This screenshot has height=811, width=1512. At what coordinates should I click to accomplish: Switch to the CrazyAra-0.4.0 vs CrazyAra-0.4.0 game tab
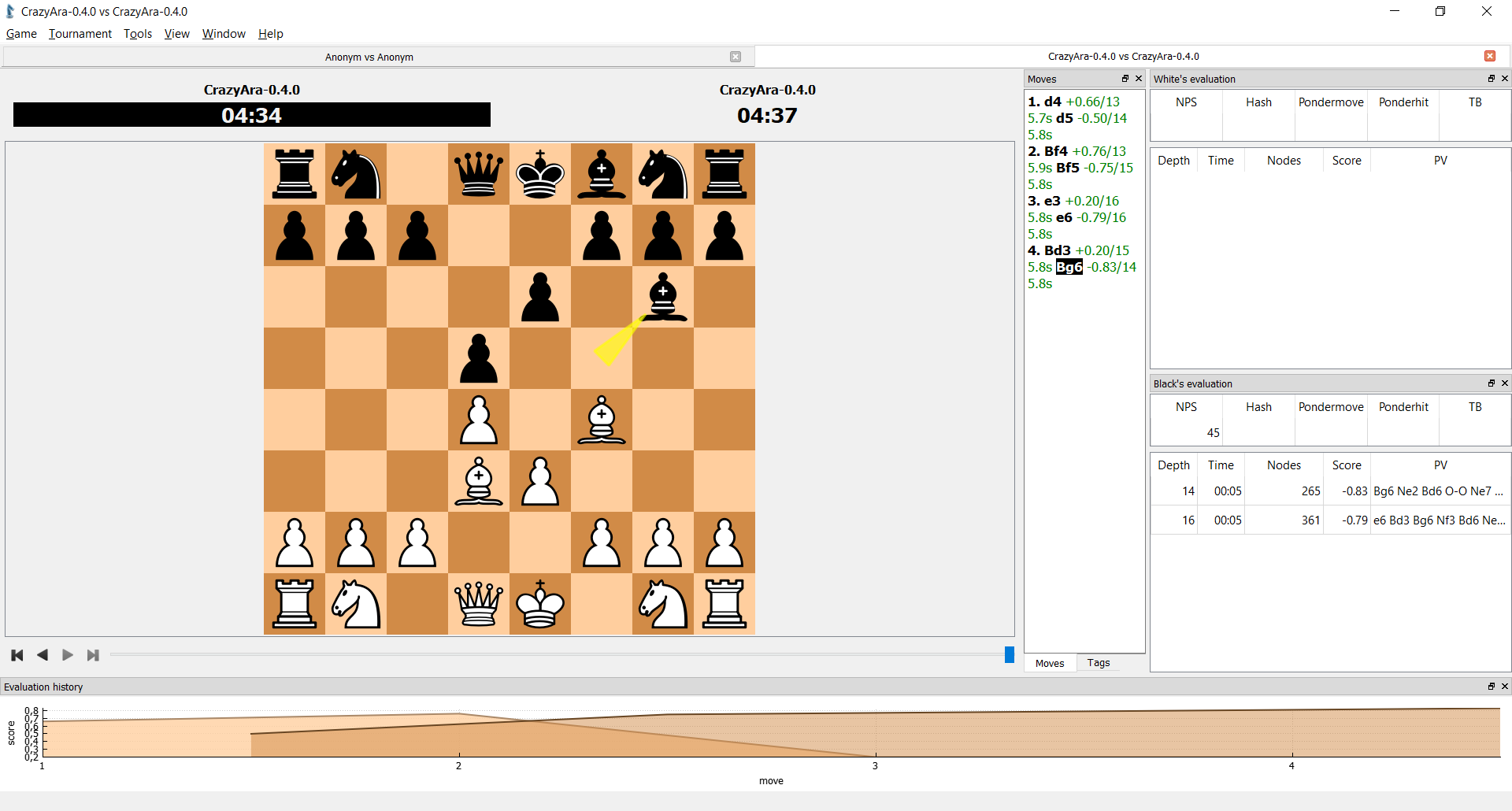1124,56
